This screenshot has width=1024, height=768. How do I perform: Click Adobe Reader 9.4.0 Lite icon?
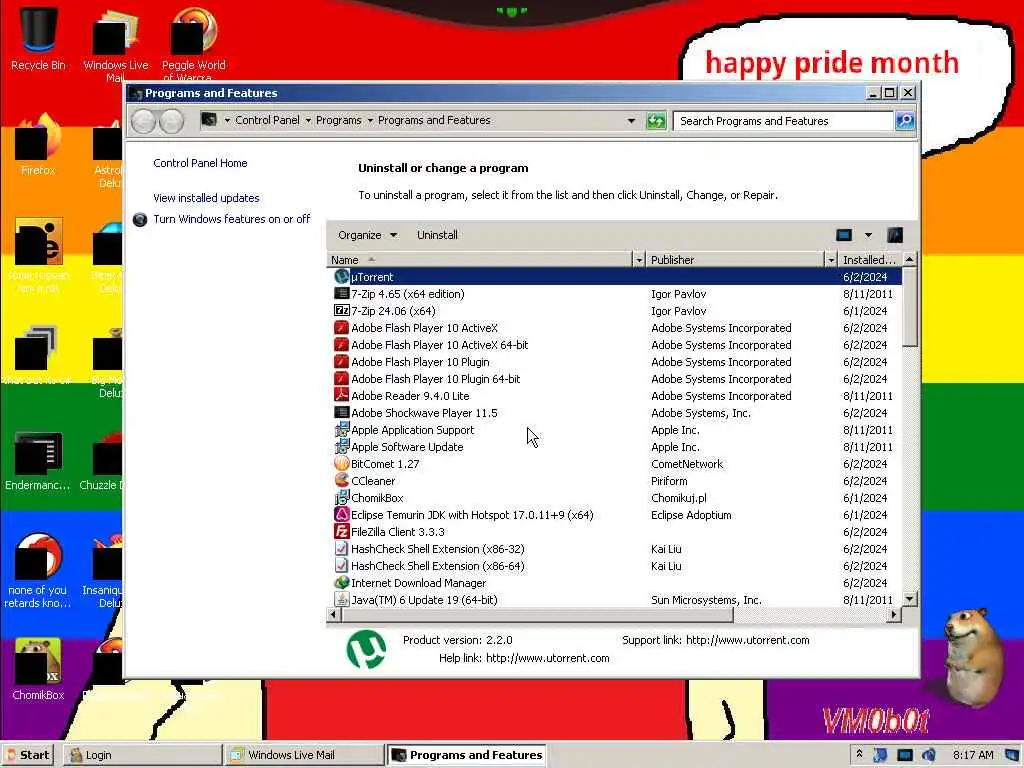342,396
